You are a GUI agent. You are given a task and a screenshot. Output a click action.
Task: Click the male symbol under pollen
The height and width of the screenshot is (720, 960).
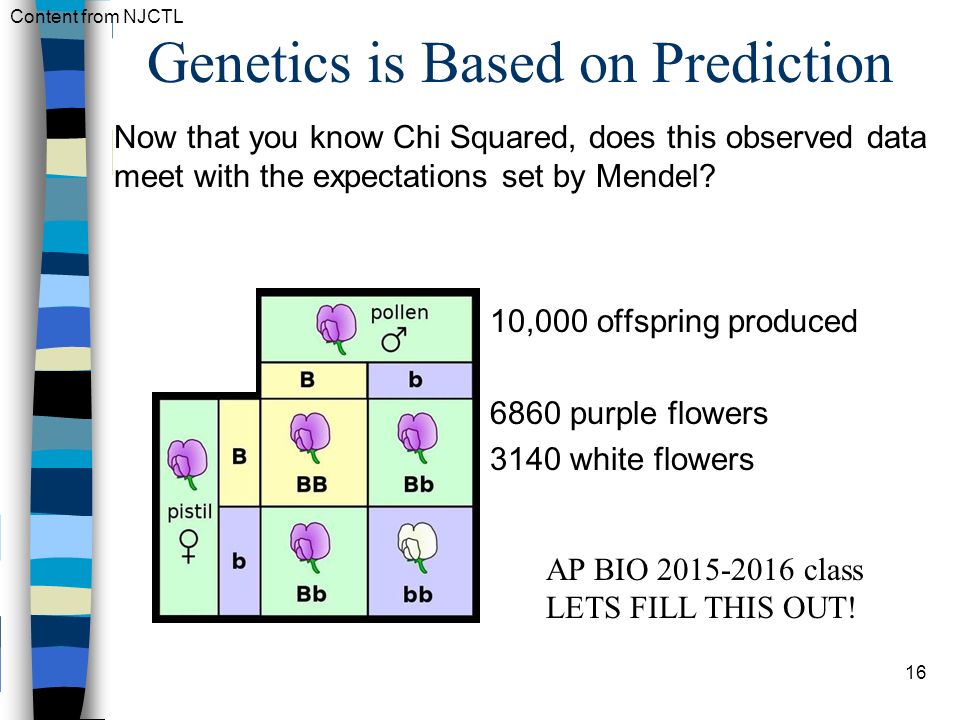394,340
